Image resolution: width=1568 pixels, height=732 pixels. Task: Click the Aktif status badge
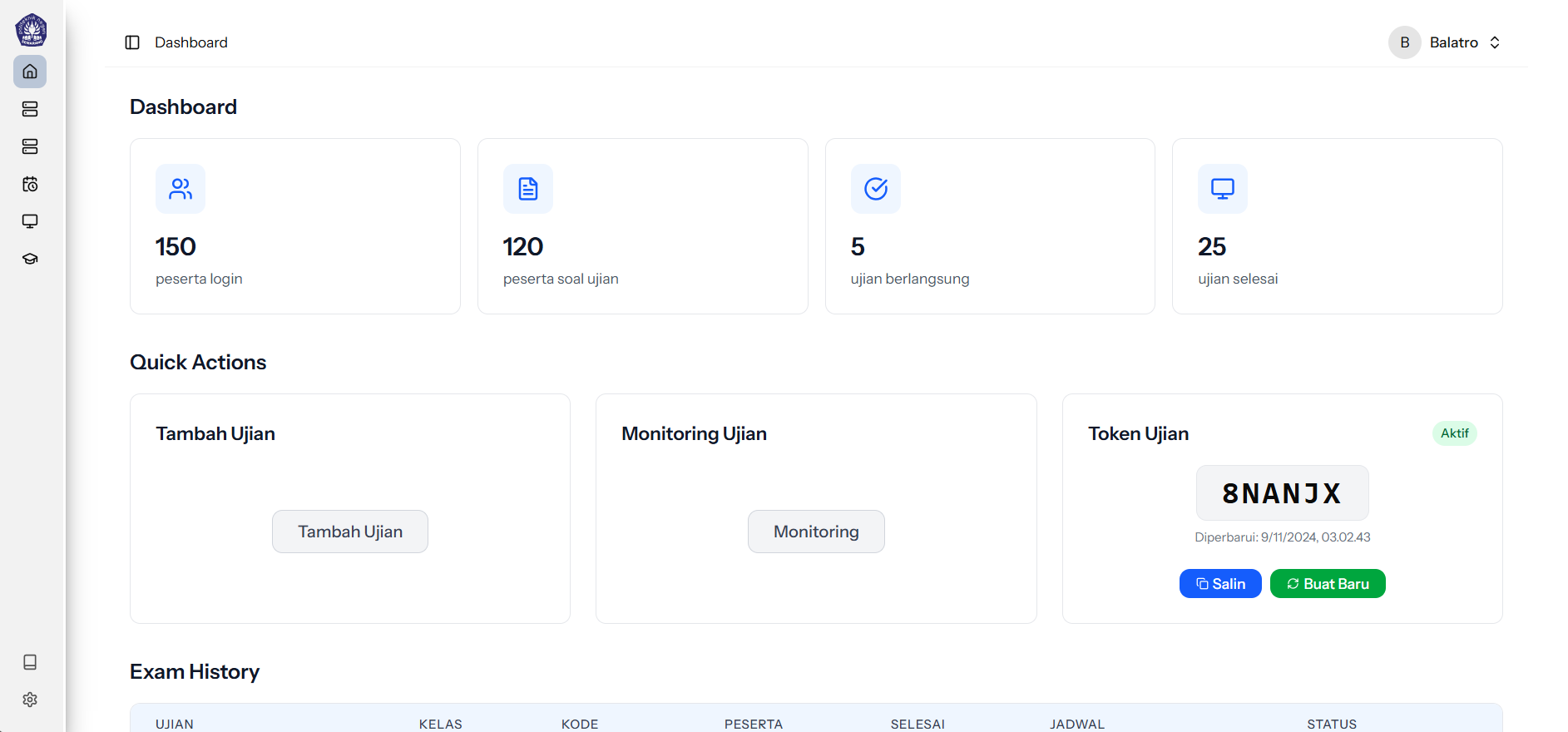pyautogui.click(x=1454, y=433)
